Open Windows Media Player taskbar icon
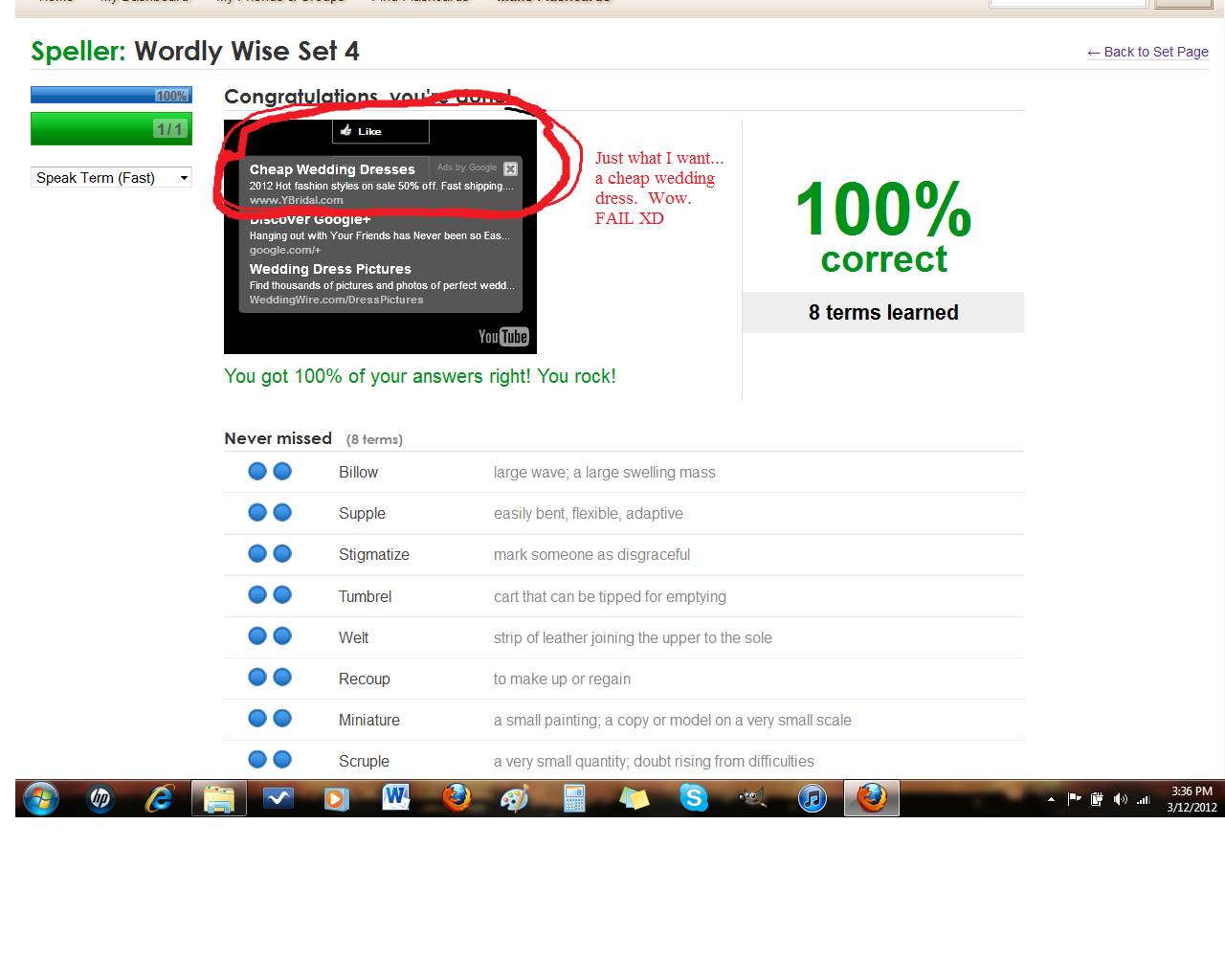 coord(337,798)
